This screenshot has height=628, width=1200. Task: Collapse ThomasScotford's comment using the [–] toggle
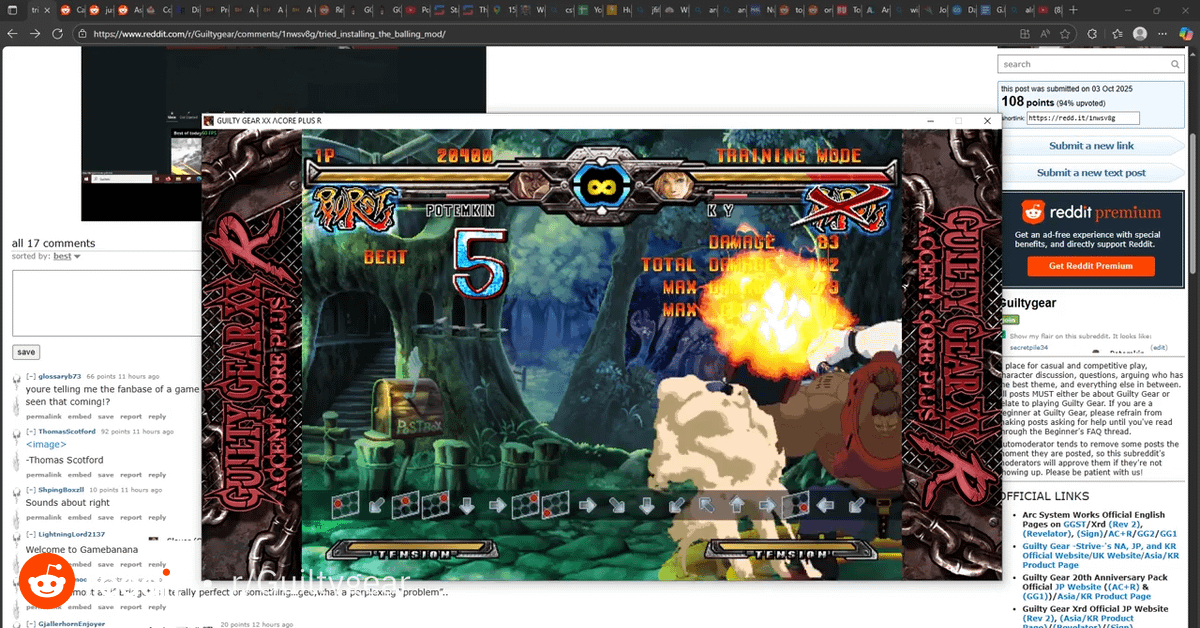pyautogui.click(x=31, y=431)
